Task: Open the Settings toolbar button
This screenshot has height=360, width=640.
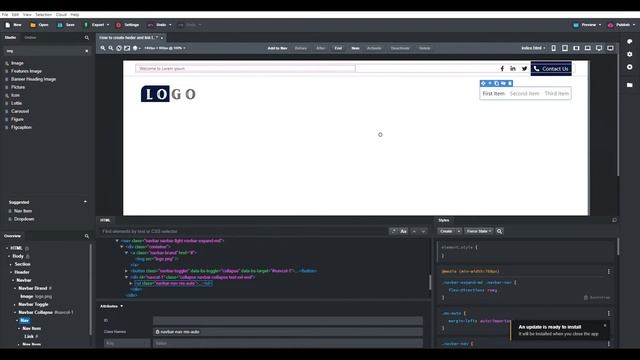Action: 128,25
